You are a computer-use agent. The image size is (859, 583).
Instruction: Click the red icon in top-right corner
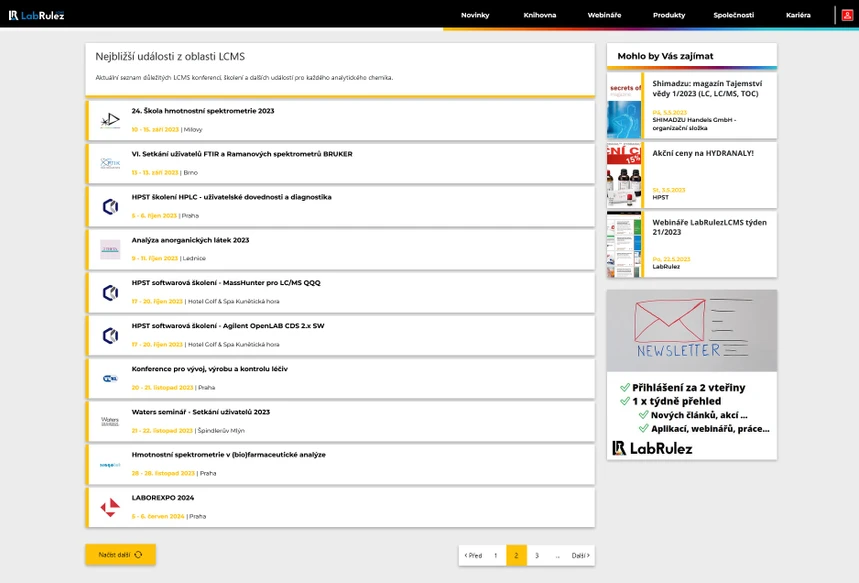click(846, 15)
